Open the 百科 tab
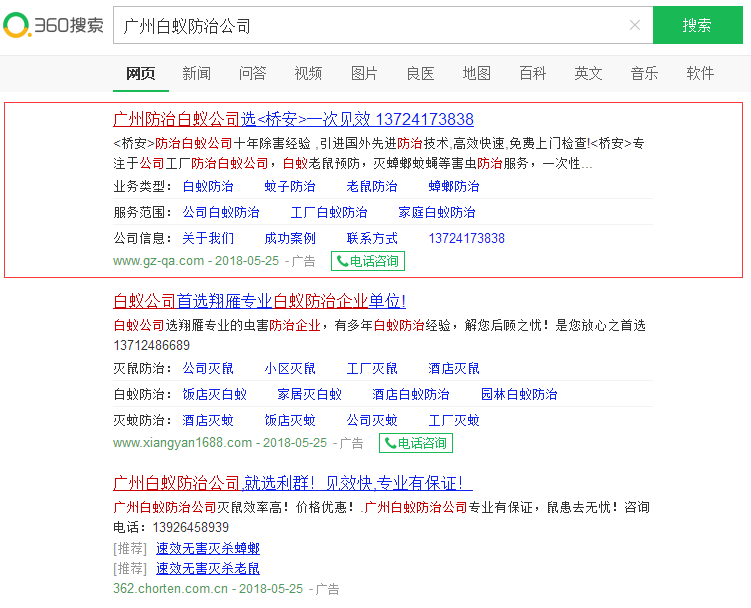Screen dimensions: 751x608 (x=533, y=73)
